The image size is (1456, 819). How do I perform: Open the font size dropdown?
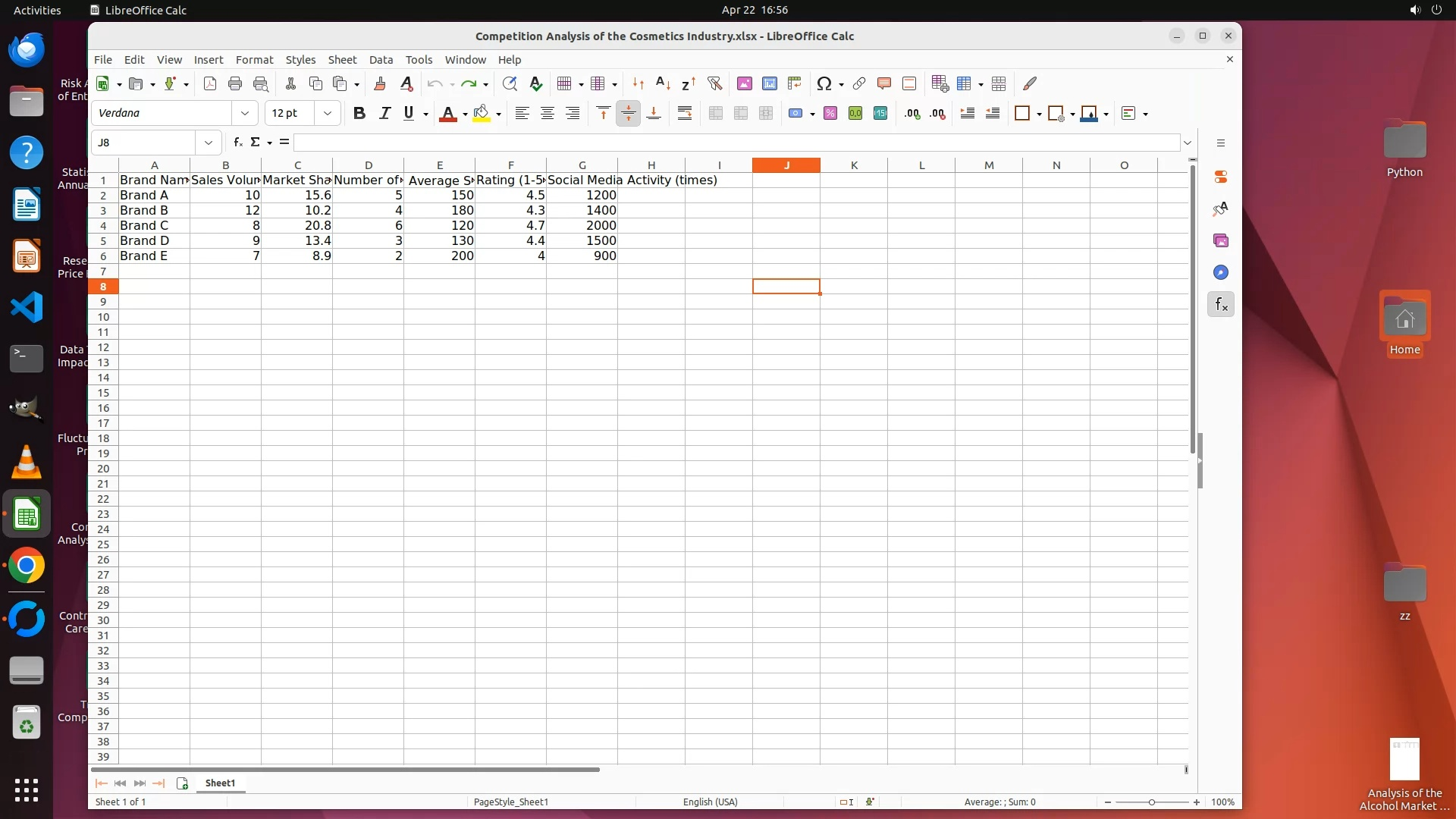pos(327,114)
